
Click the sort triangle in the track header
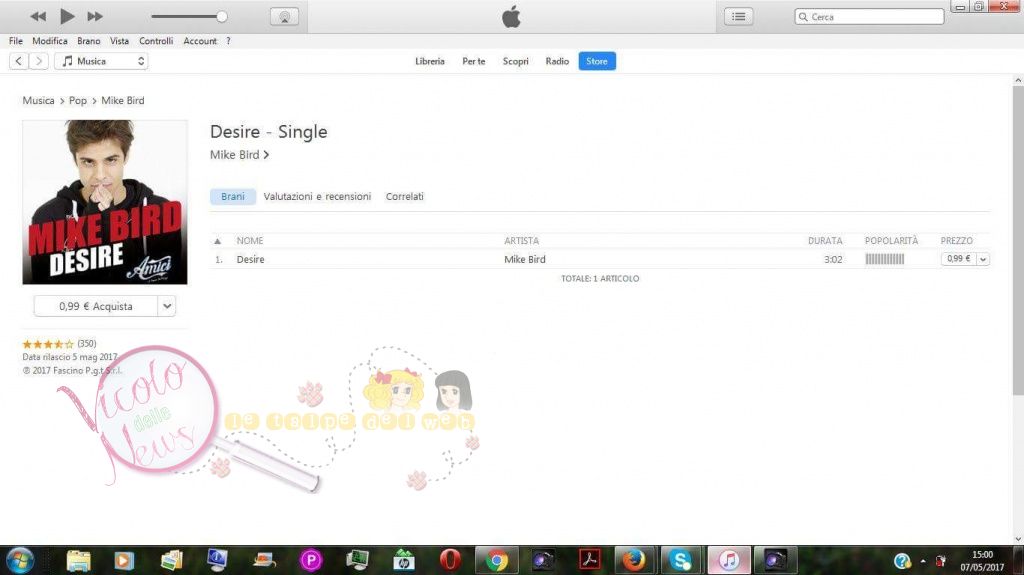[x=217, y=241]
